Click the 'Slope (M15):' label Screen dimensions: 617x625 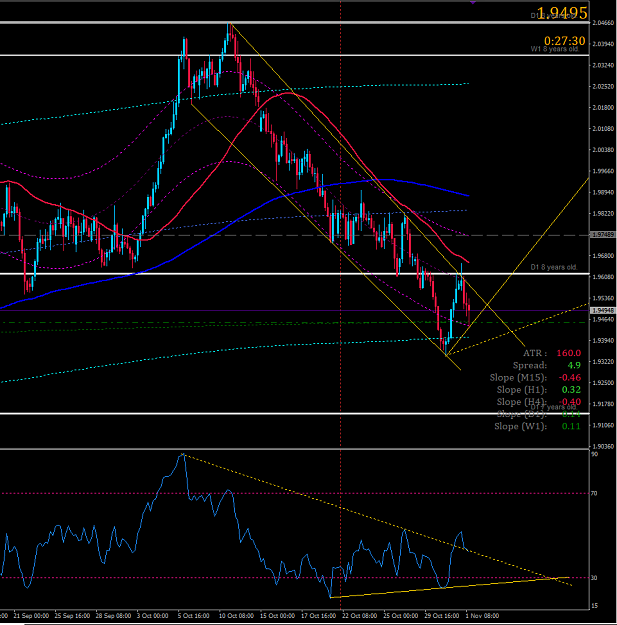point(518,377)
